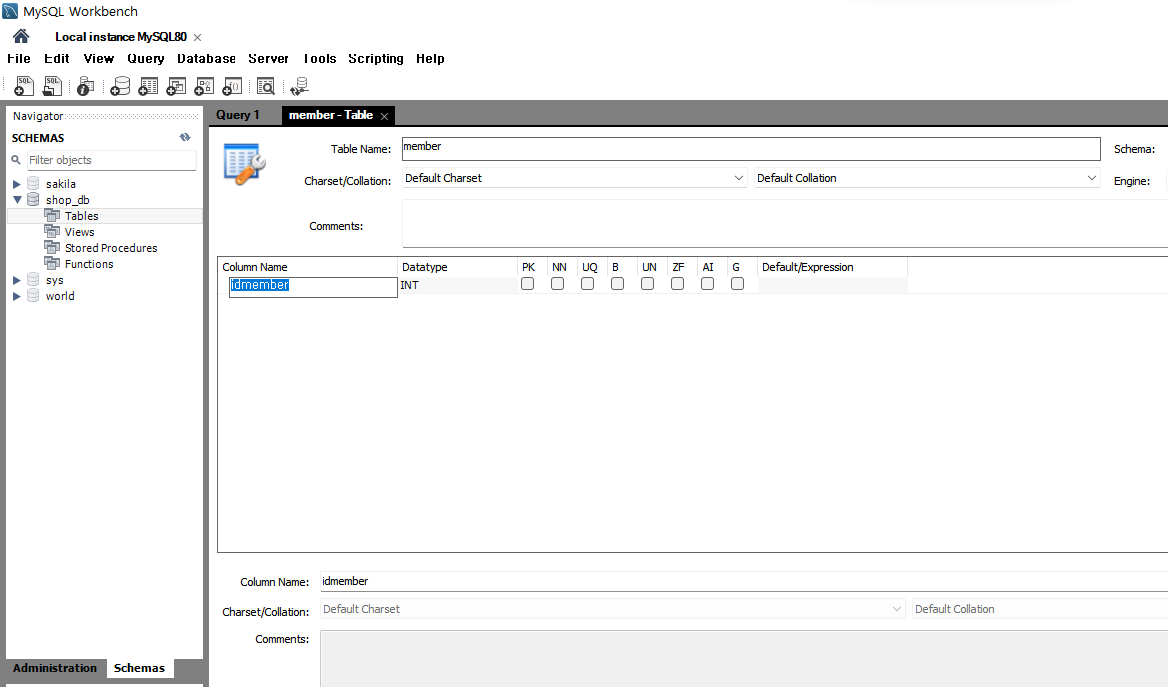Viewport: 1168px width, 687px height.
Task: Open the Database menu
Action: pyautogui.click(x=206, y=58)
